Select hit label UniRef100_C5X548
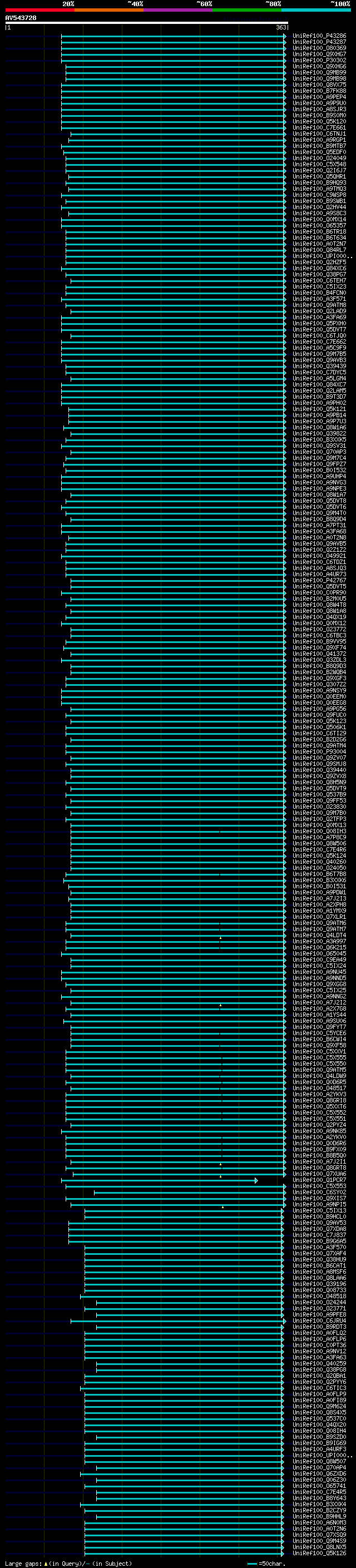 [319, 164]
